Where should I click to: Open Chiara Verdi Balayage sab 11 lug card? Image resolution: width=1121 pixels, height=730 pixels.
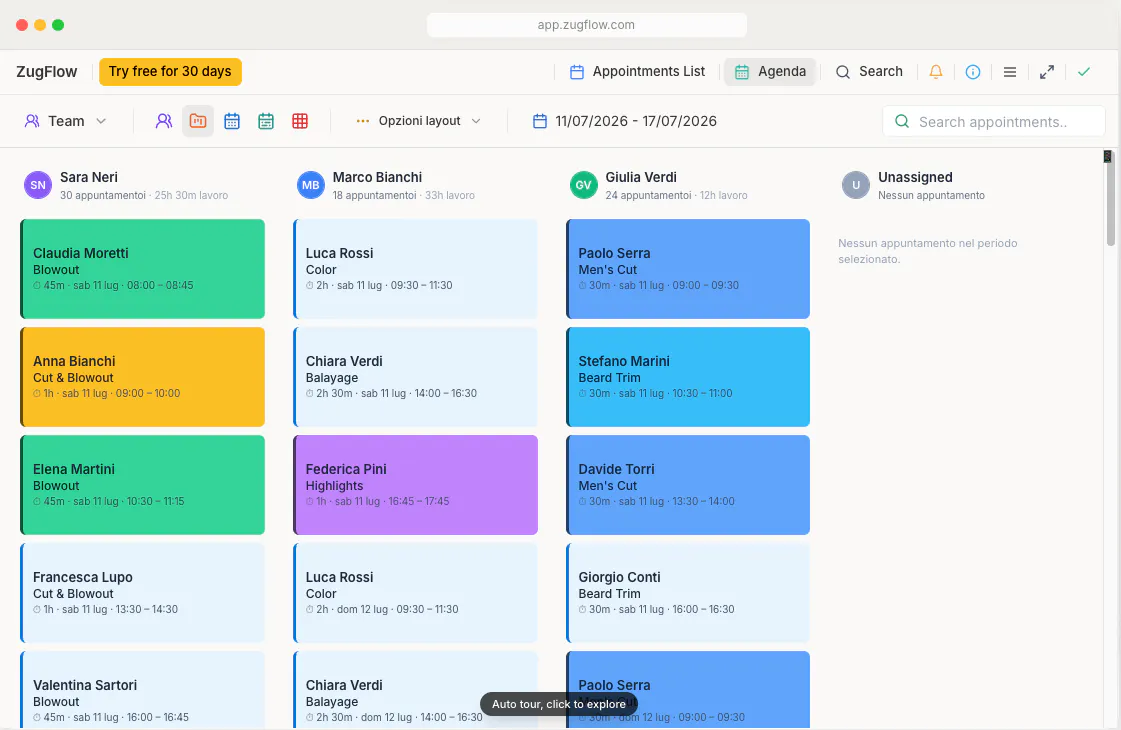(415, 377)
